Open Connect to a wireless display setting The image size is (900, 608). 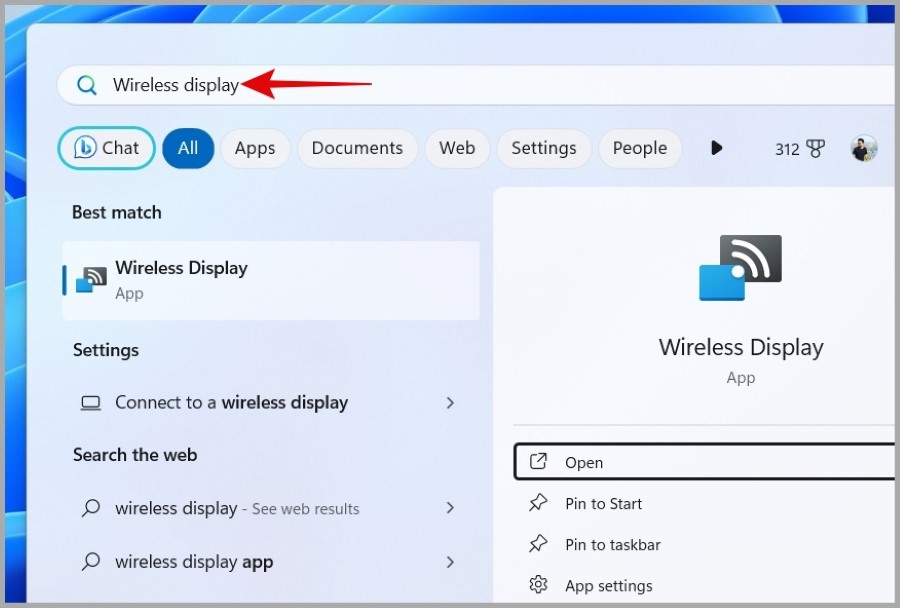(x=271, y=402)
